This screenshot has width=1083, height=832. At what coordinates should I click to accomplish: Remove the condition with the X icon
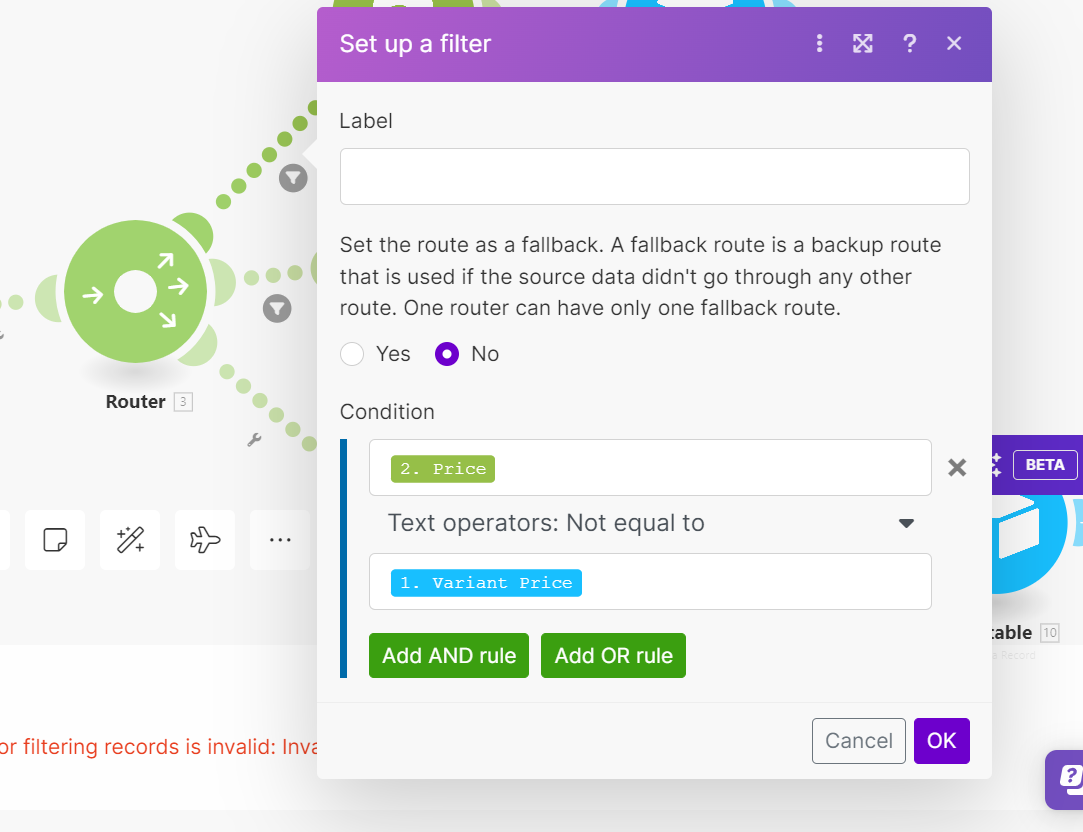point(957,468)
